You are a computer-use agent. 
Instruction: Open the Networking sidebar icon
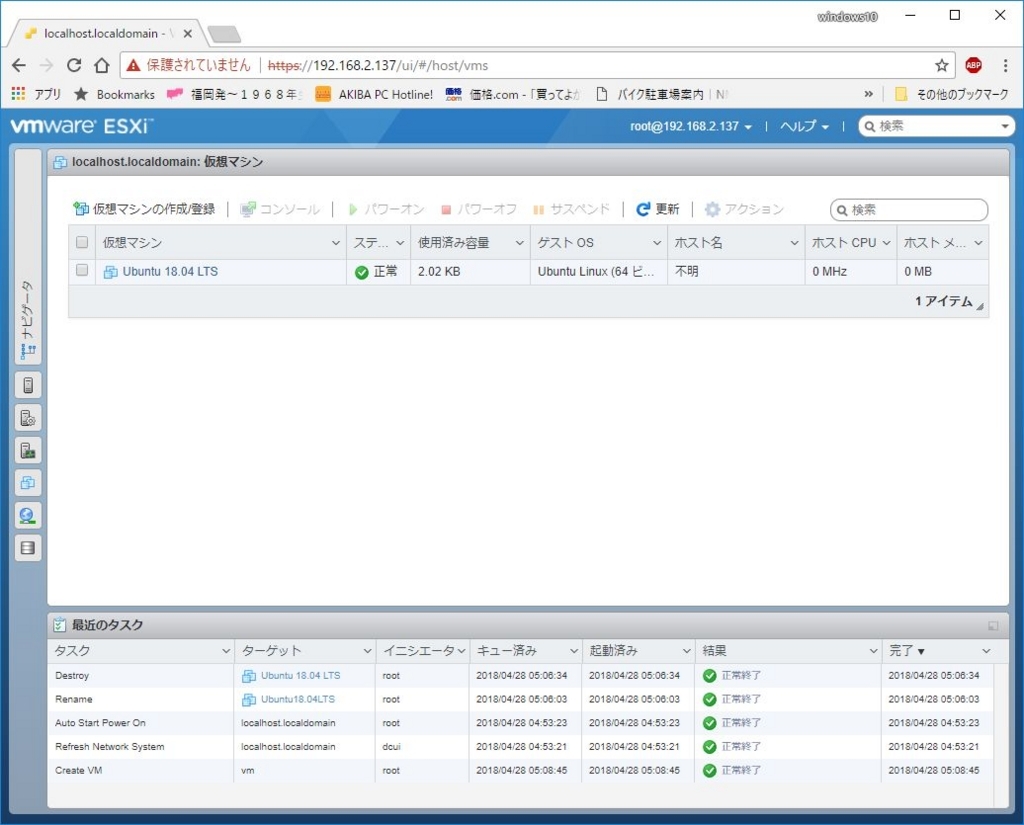point(28,516)
